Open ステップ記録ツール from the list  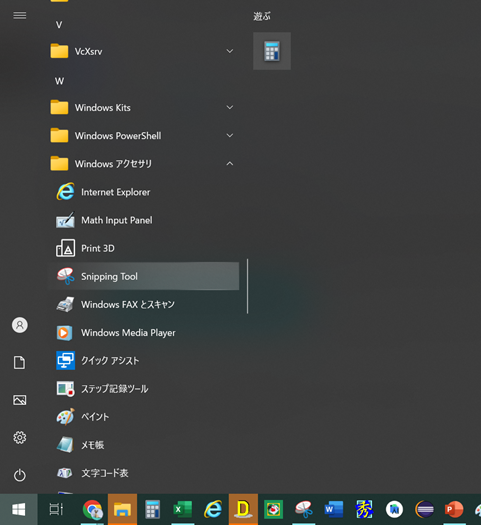pos(144,389)
